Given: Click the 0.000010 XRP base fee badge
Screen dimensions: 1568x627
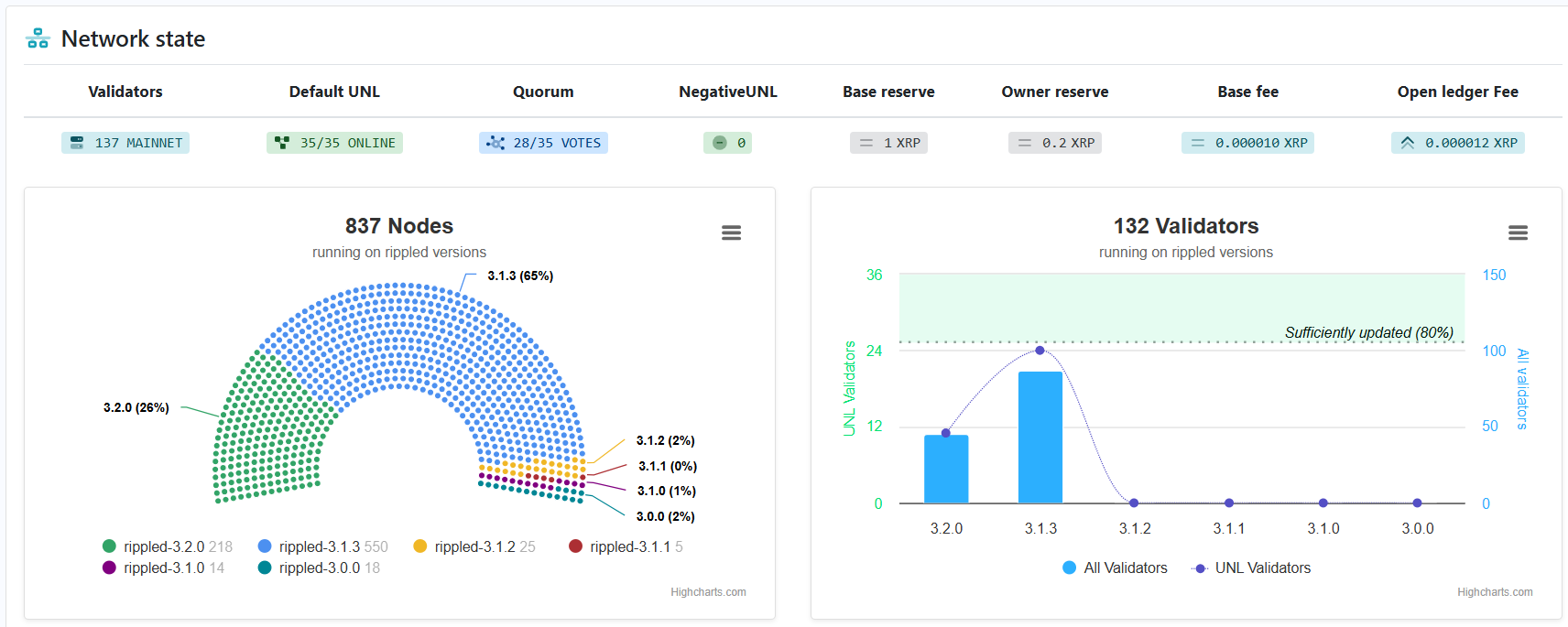Looking at the screenshot, I should click(x=1247, y=143).
